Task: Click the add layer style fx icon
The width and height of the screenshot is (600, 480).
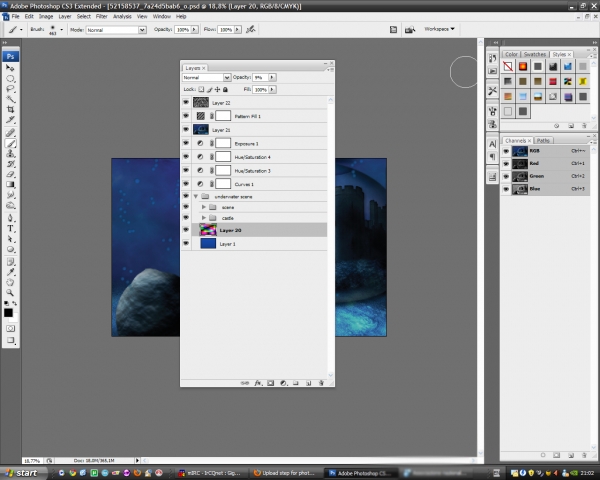Action: click(x=258, y=383)
